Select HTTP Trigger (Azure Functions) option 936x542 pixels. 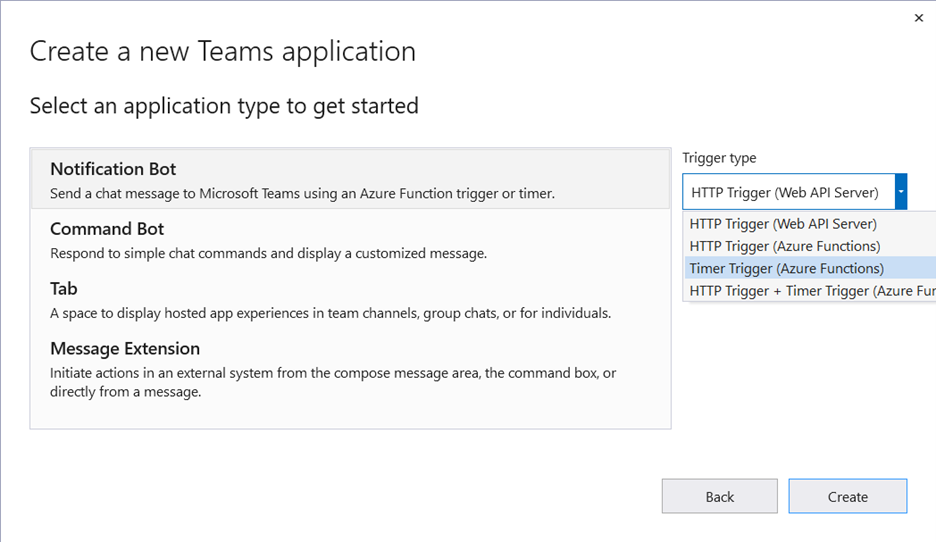tap(784, 246)
